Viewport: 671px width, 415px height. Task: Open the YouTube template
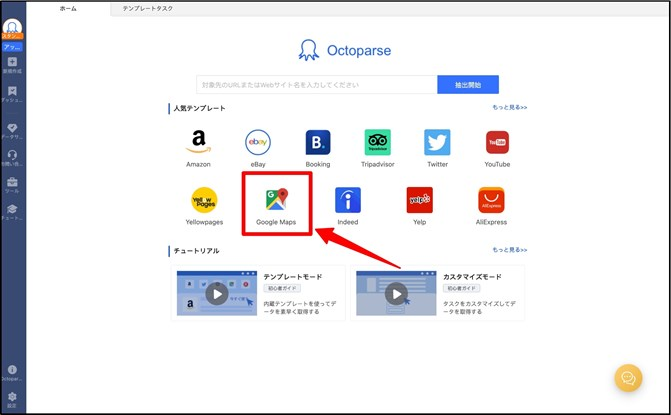[x=497, y=148]
